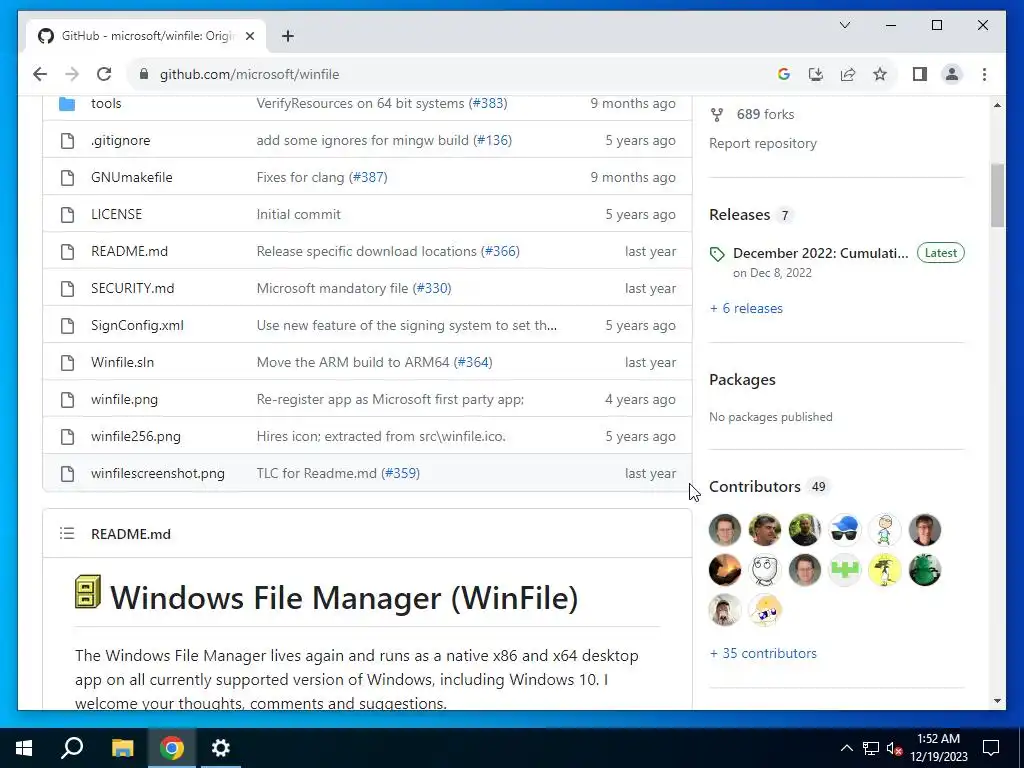Bookmark this tab with star icon
Viewport: 1024px width, 768px height.
click(880, 74)
